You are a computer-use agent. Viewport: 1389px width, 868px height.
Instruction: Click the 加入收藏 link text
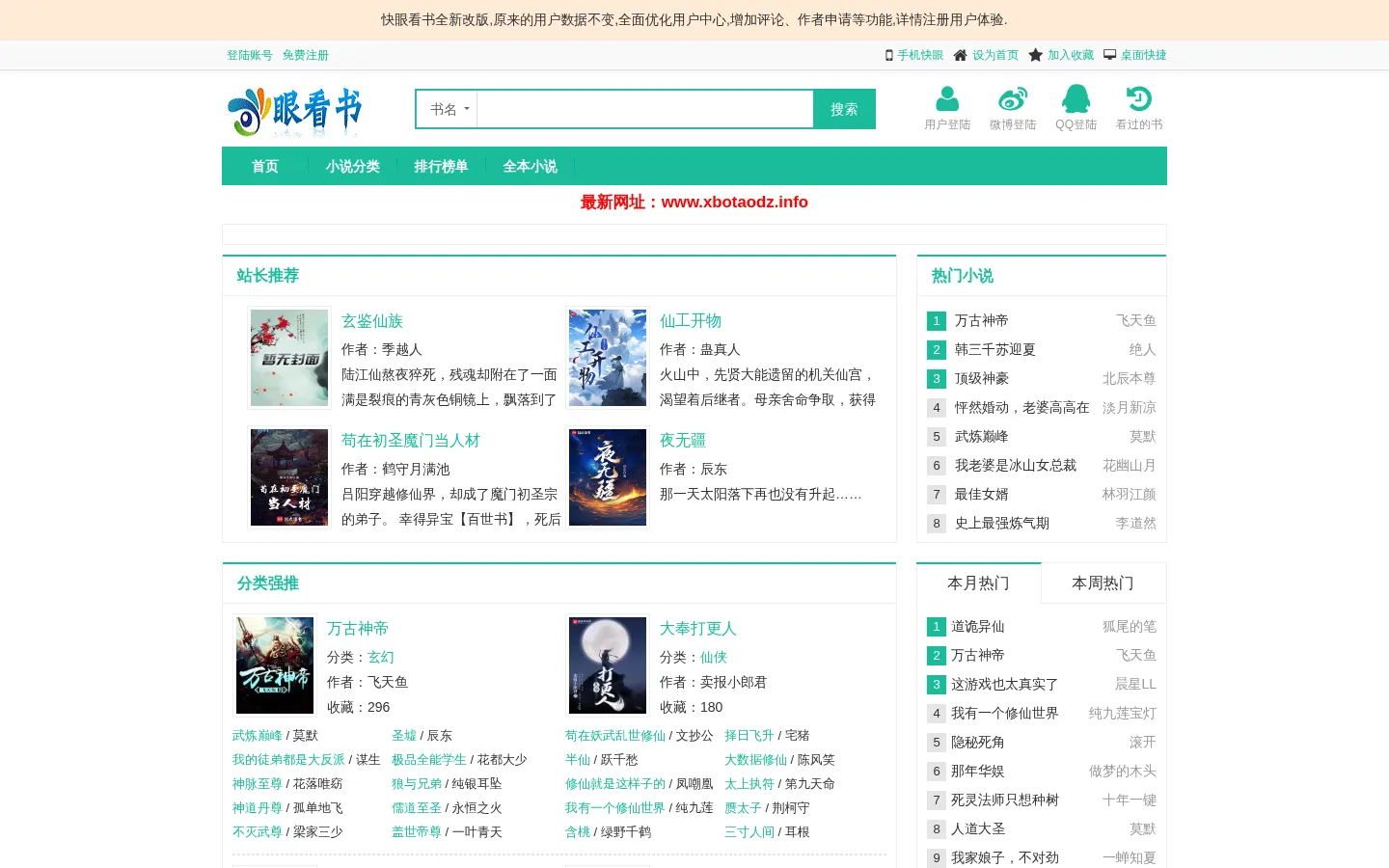(x=1071, y=55)
